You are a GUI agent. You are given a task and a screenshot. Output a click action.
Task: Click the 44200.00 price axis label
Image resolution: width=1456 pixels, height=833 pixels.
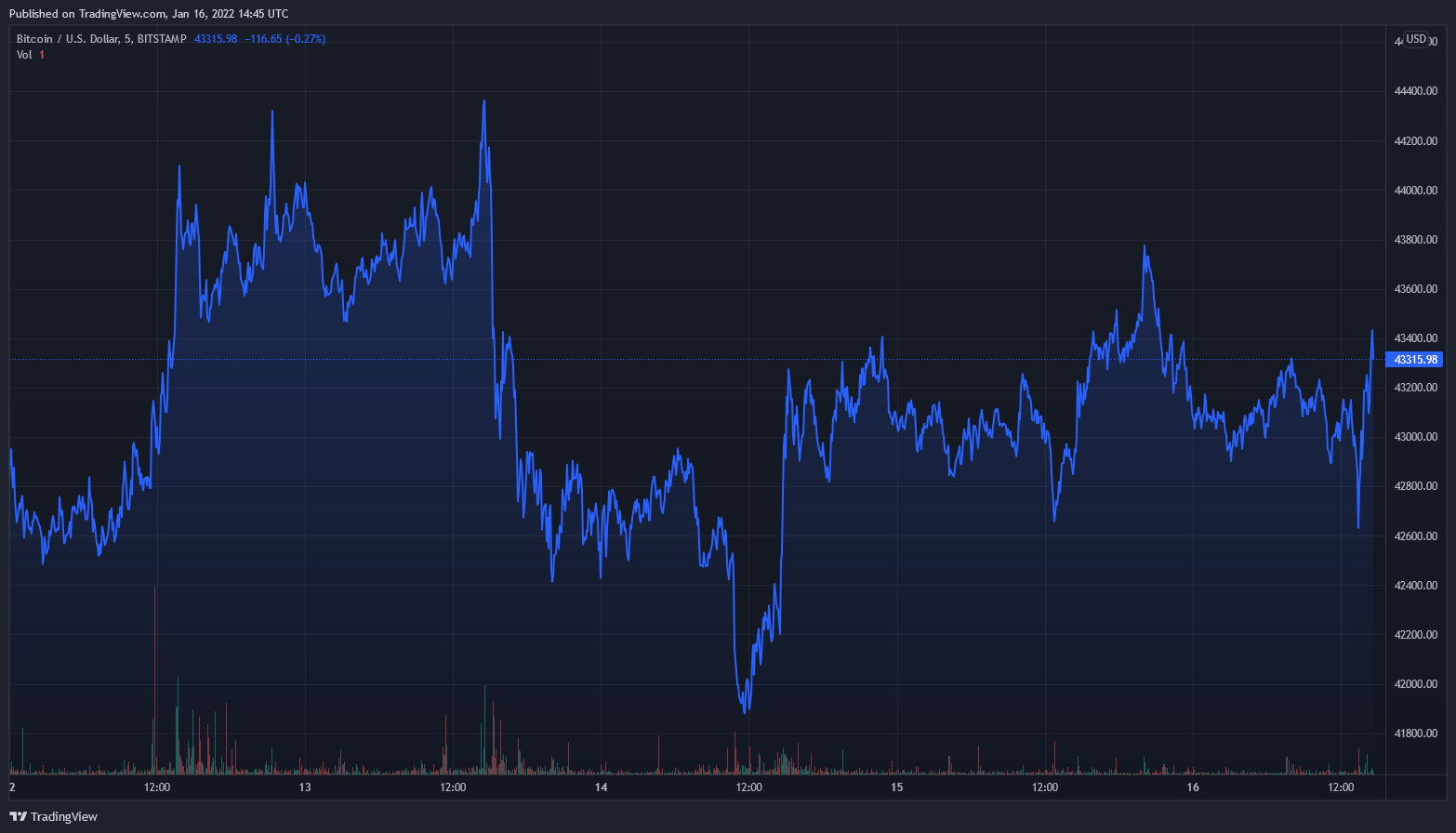1416,141
